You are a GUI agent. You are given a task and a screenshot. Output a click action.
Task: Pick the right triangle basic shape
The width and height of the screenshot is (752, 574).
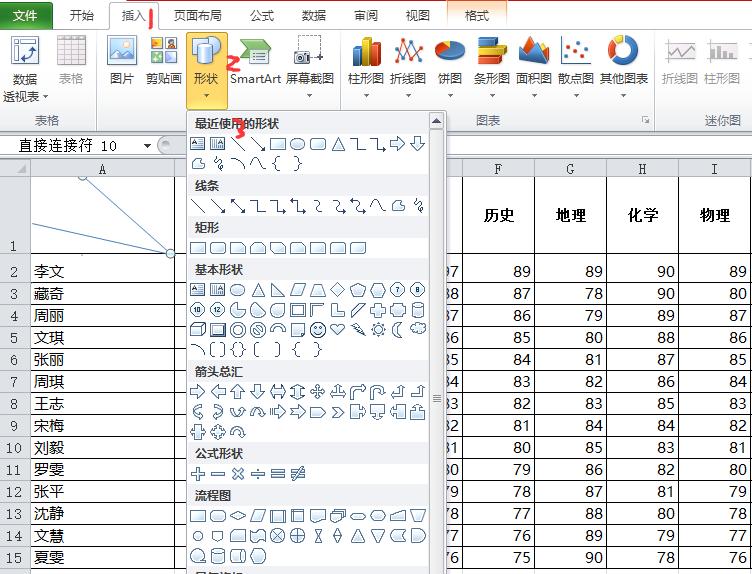[x=278, y=290]
